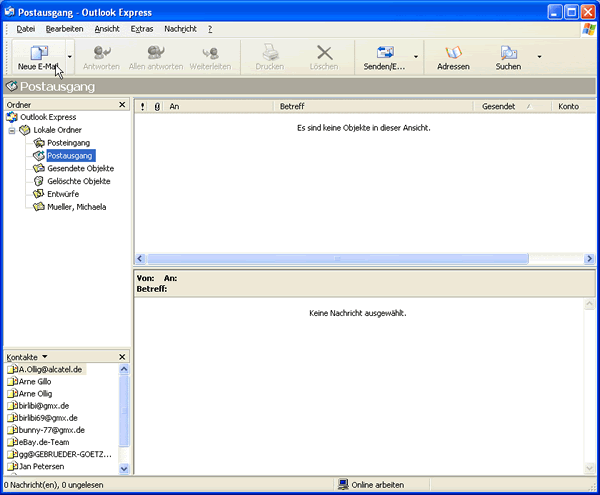
Task: Select the Entwürfe folder
Action: (x=66, y=194)
